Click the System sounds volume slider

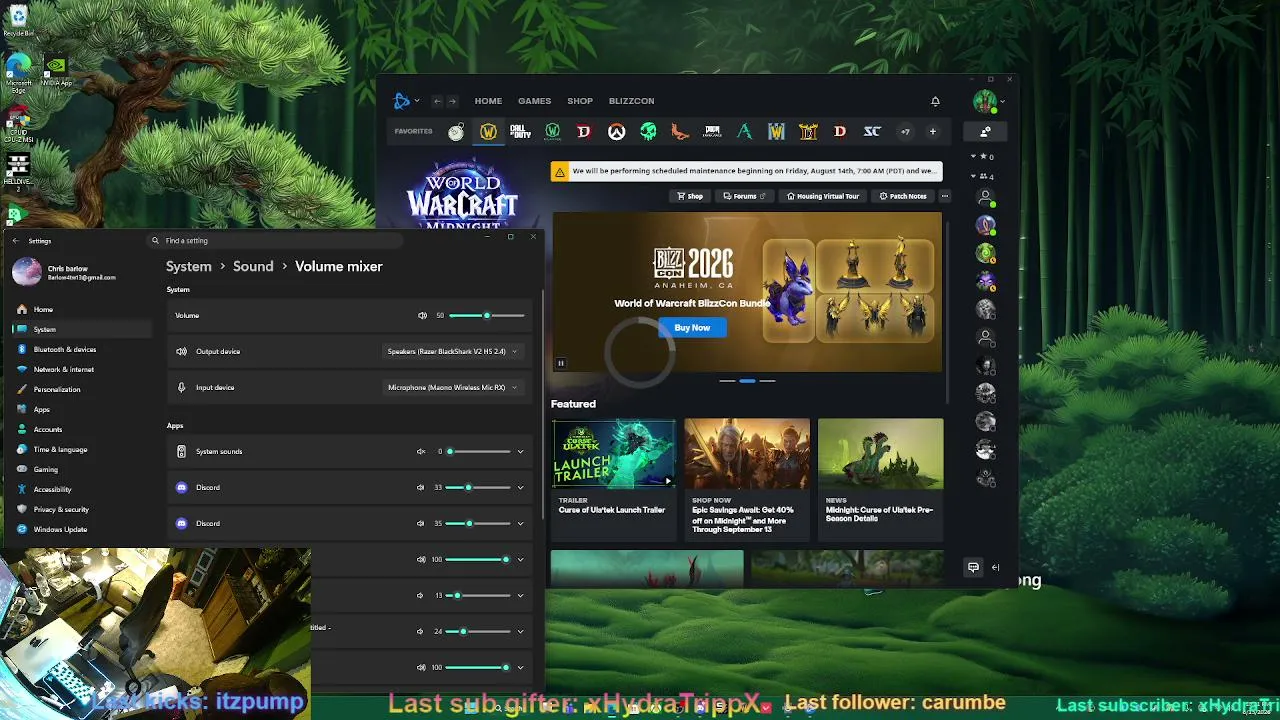click(x=480, y=452)
